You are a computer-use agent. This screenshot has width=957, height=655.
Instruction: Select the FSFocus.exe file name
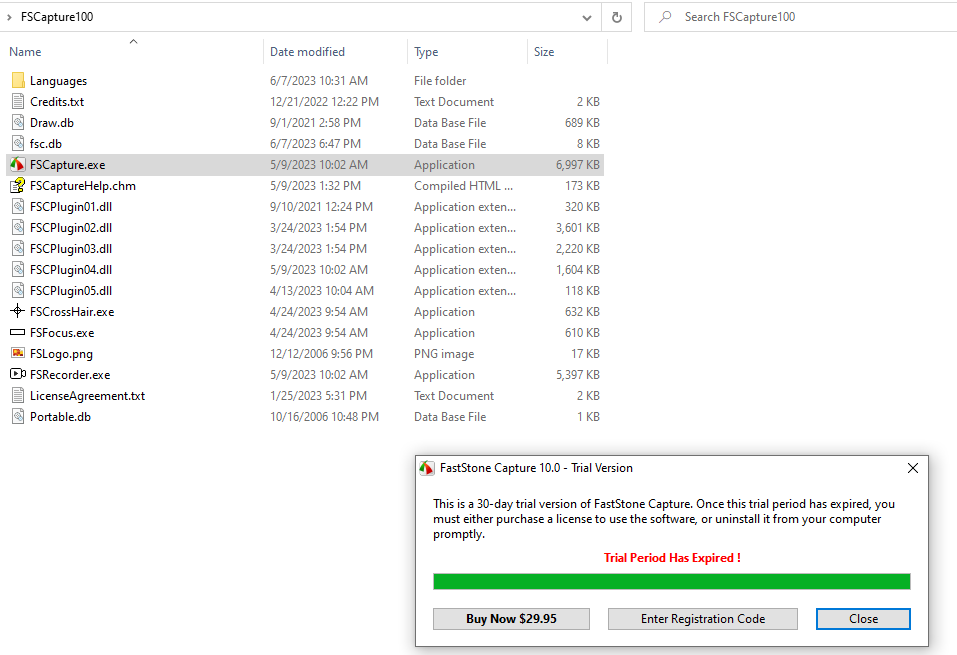coord(62,333)
